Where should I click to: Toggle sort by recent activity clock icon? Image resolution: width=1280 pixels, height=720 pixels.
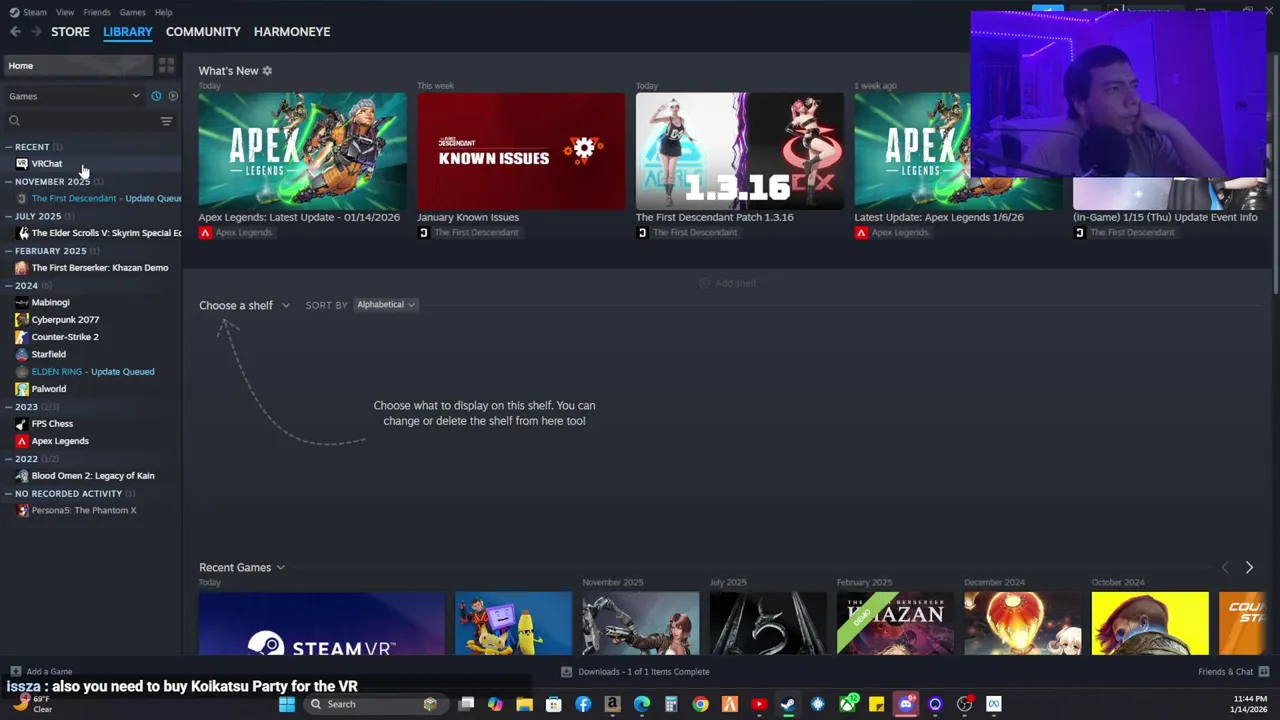point(156,96)
